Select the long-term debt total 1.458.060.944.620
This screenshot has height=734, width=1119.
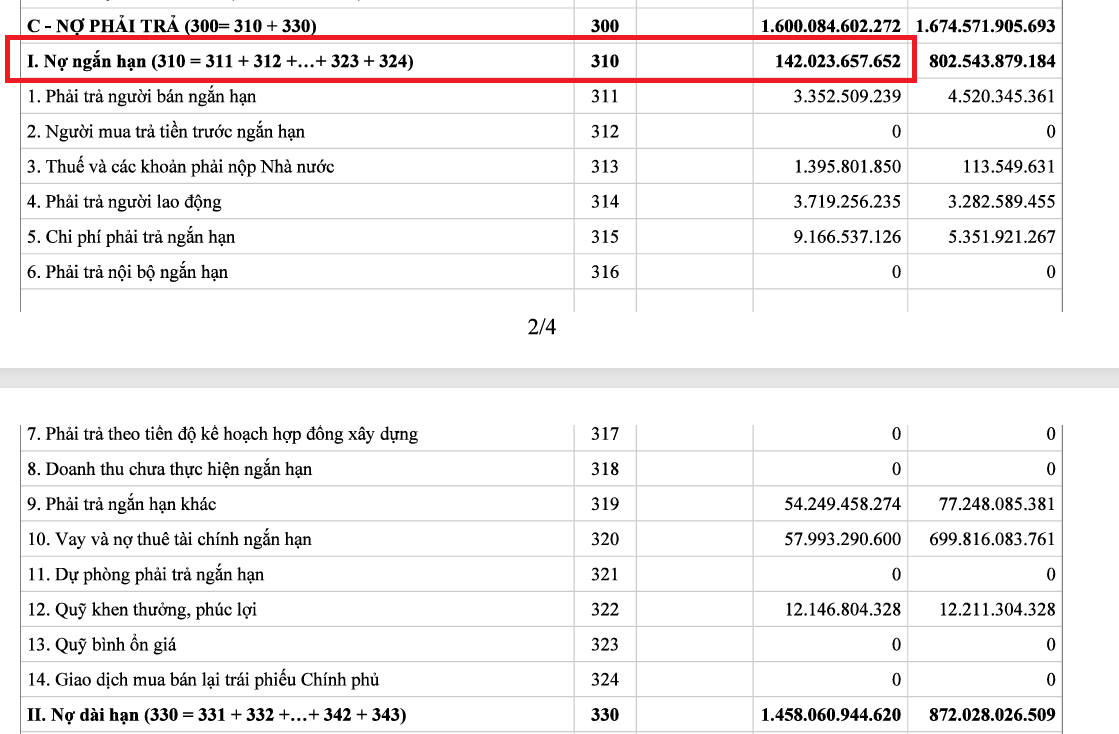830,715
